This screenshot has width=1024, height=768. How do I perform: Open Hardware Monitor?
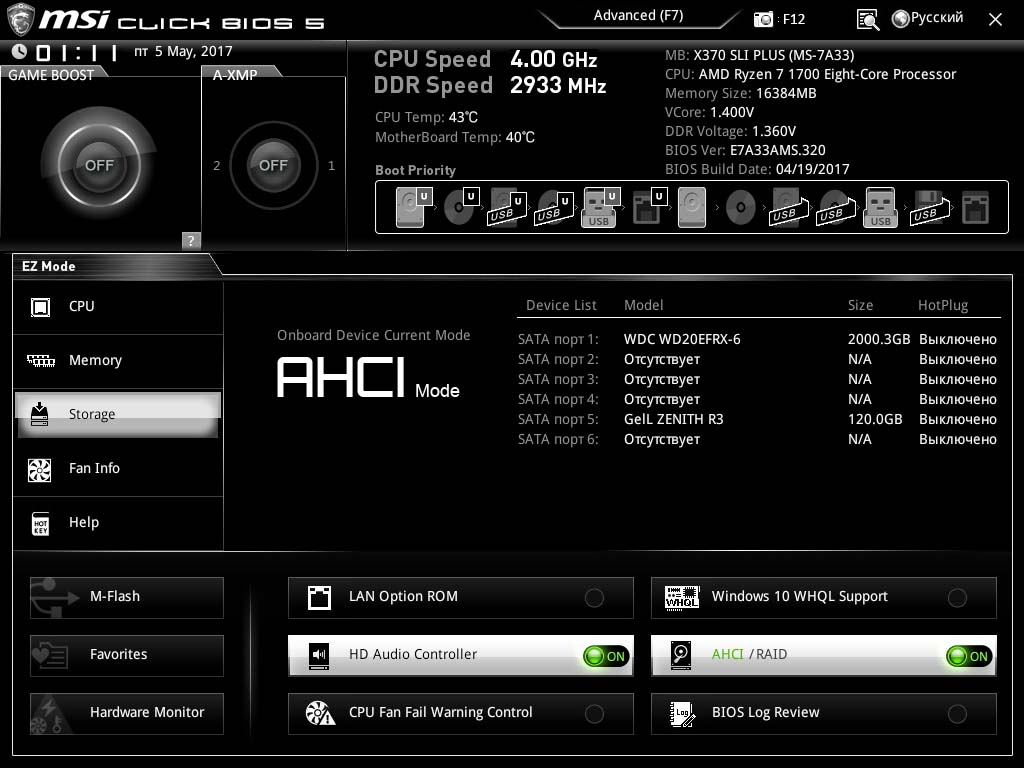[127, 713]
